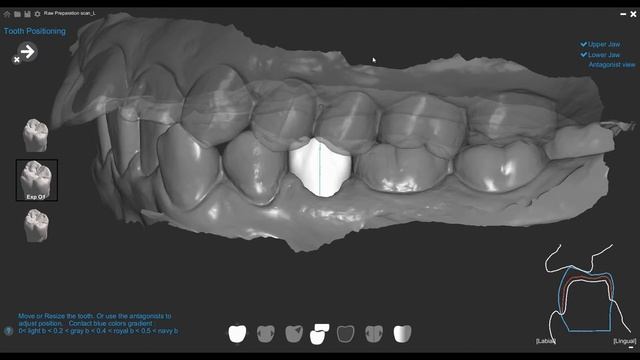Screen dimensions: 640x360
Task: Open the settings gear icon
Action: pyautogui.click(x=38, y=14)
